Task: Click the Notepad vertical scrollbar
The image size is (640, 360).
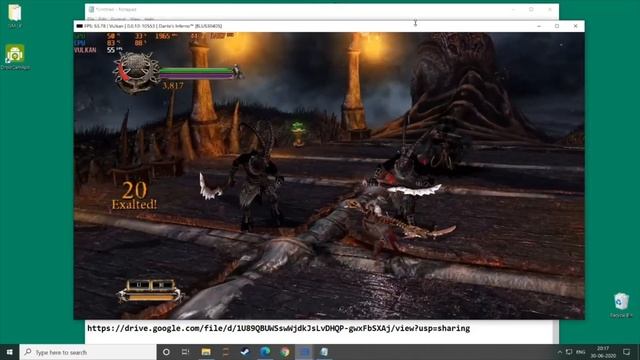Action: coord(556,331)
